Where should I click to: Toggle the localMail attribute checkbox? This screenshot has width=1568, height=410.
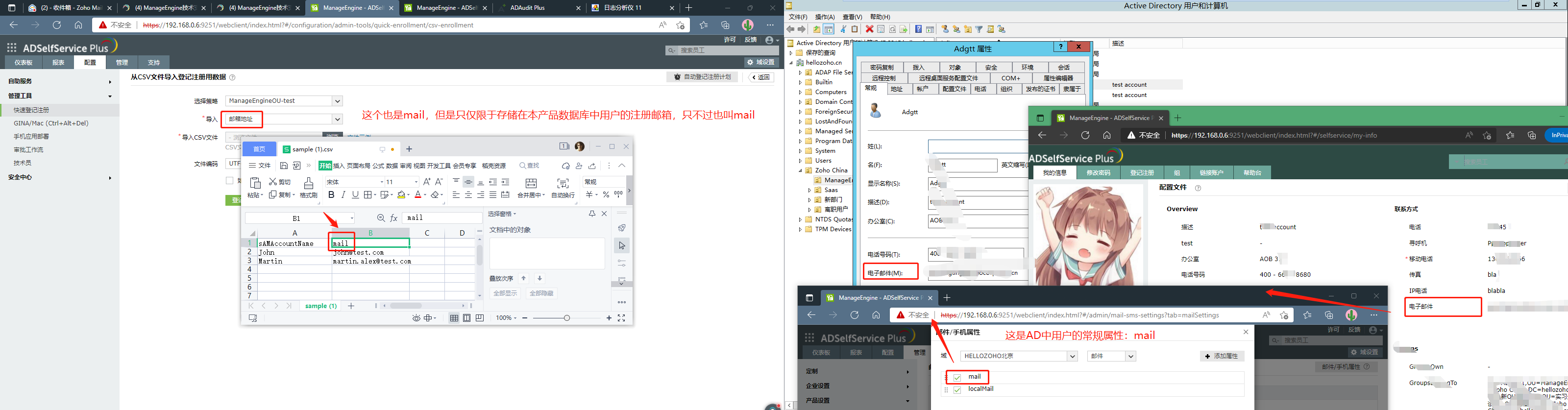[x=957, y=390]
